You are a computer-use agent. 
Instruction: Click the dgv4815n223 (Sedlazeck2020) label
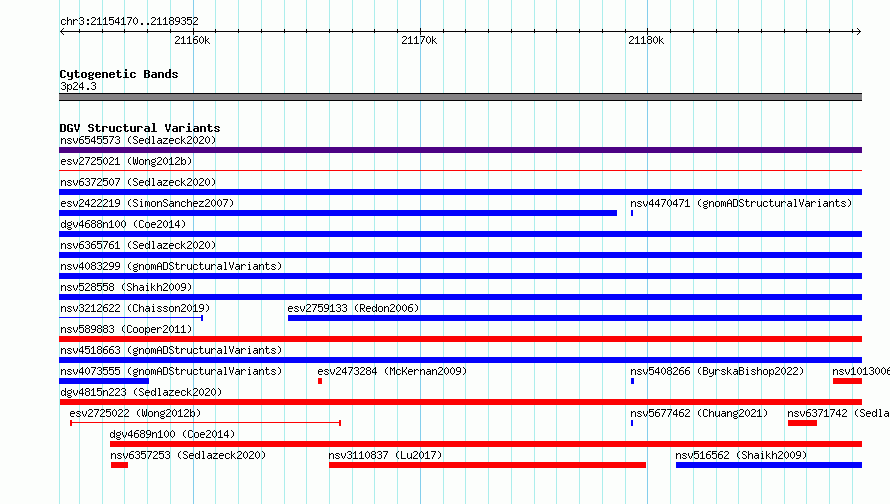[x=141, y=392]
